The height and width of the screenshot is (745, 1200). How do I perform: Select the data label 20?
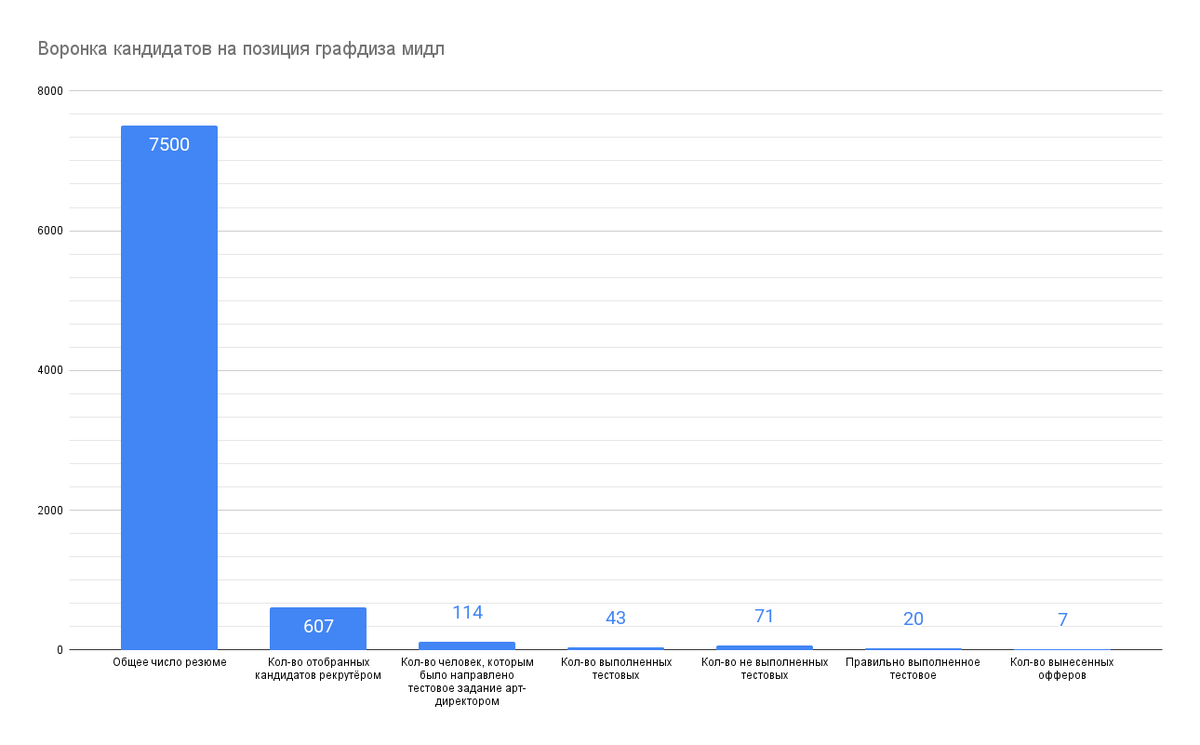pyautogui.click(x=914, y=619)
